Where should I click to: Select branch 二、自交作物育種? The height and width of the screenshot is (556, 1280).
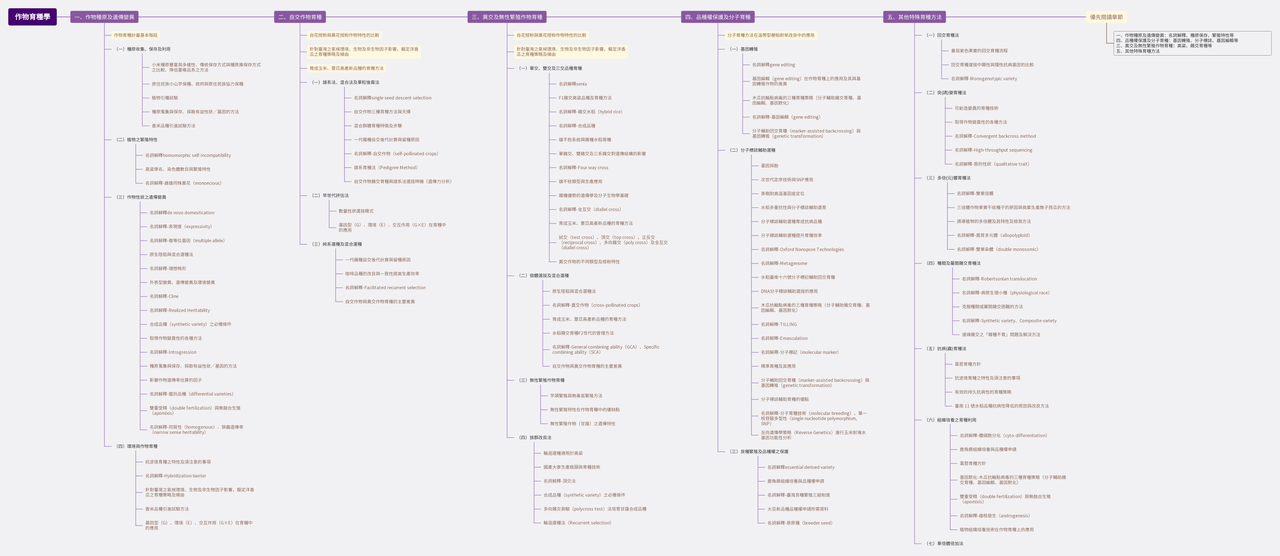point(300,17)
